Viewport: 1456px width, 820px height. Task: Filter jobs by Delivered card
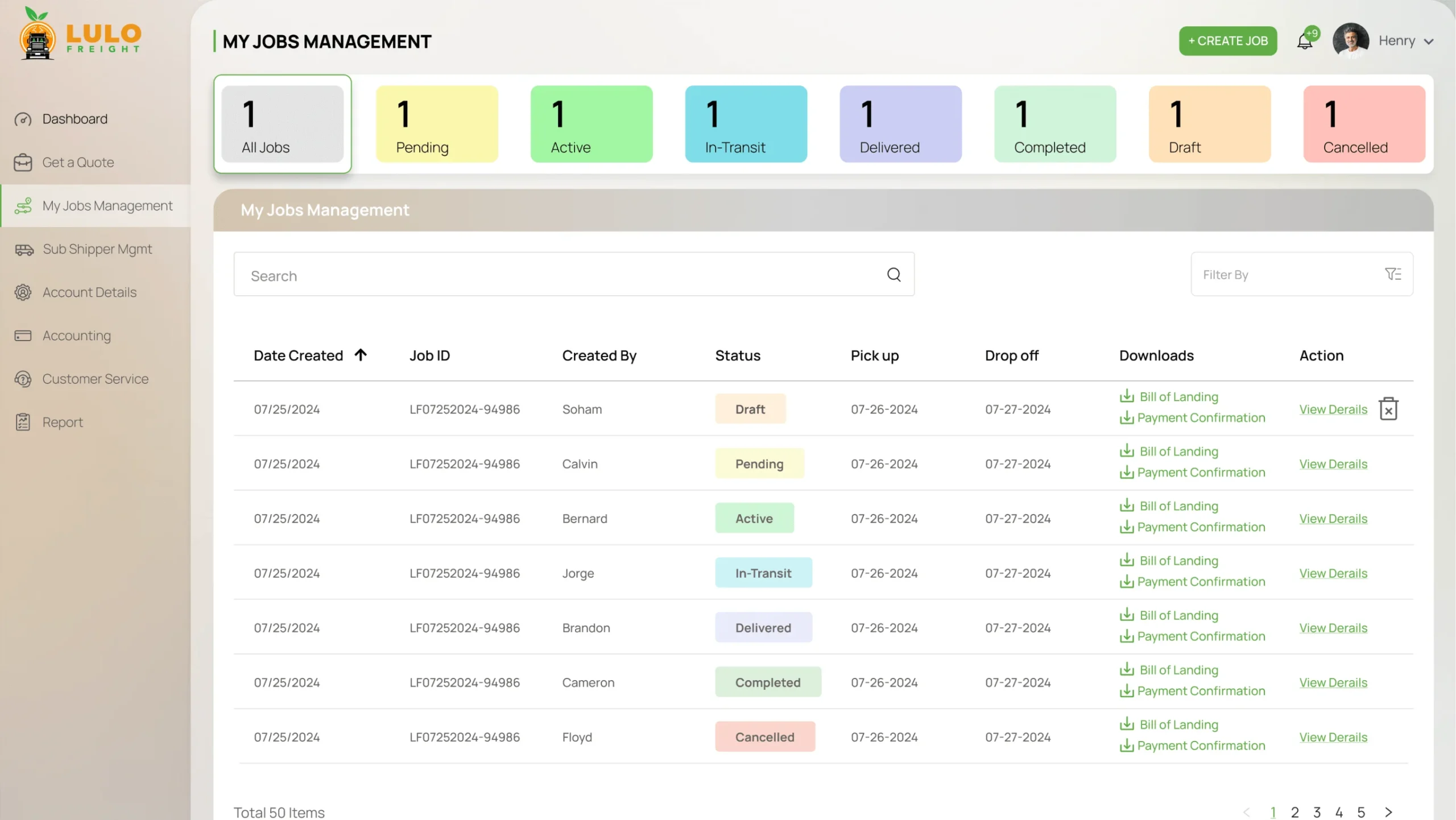[x=901, y=124]
